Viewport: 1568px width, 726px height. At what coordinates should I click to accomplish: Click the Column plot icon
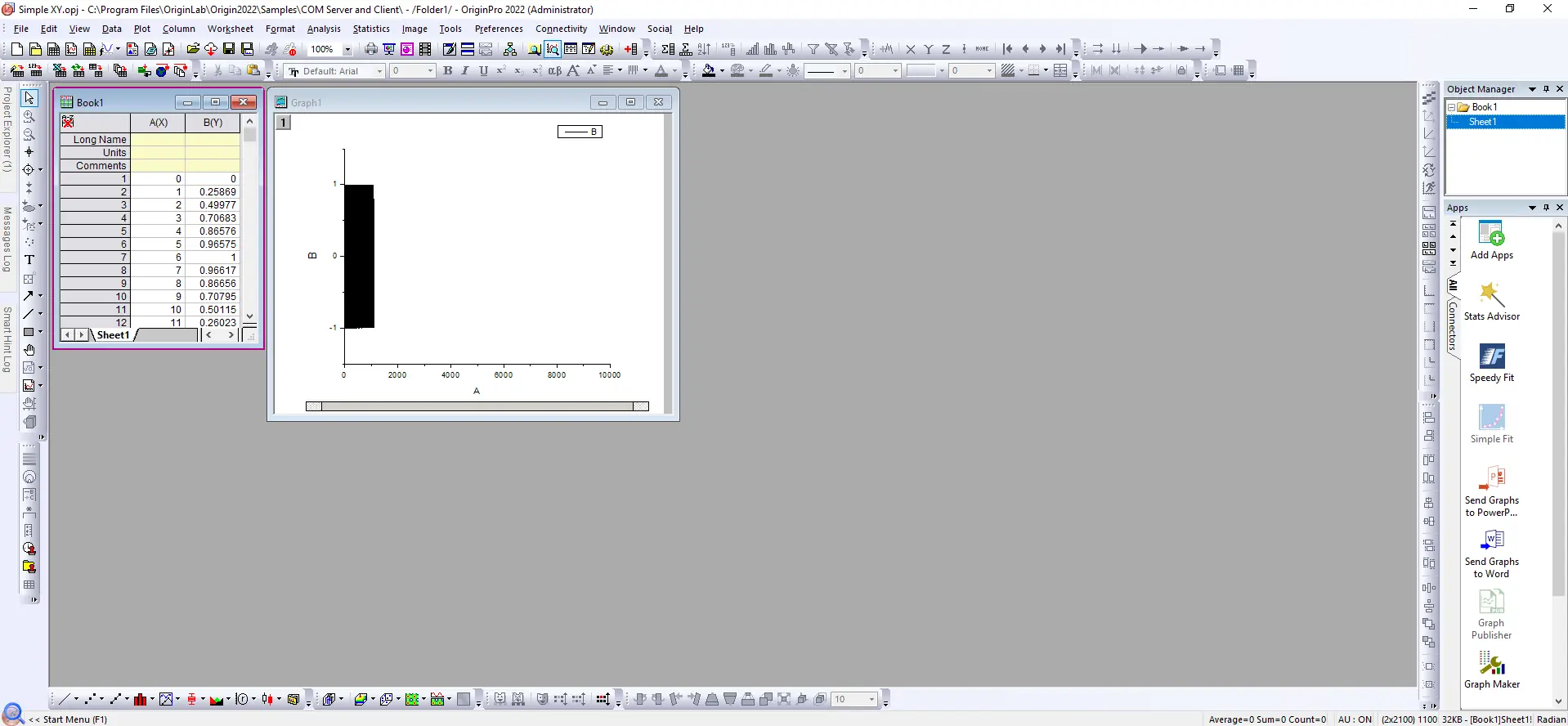coord(141,699)
